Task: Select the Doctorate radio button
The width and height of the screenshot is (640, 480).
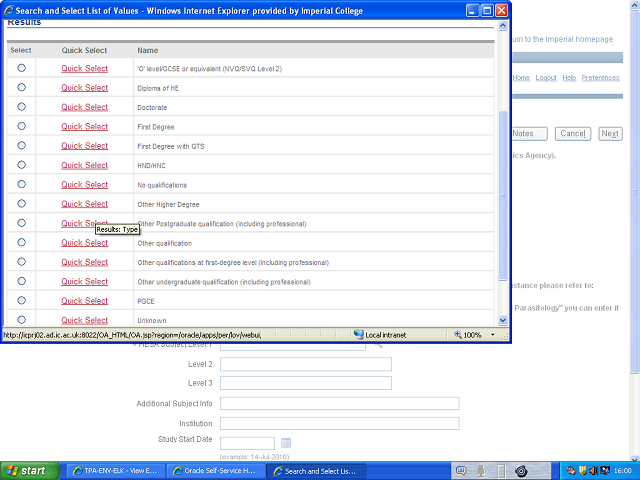Action: [x=22, y=107]
